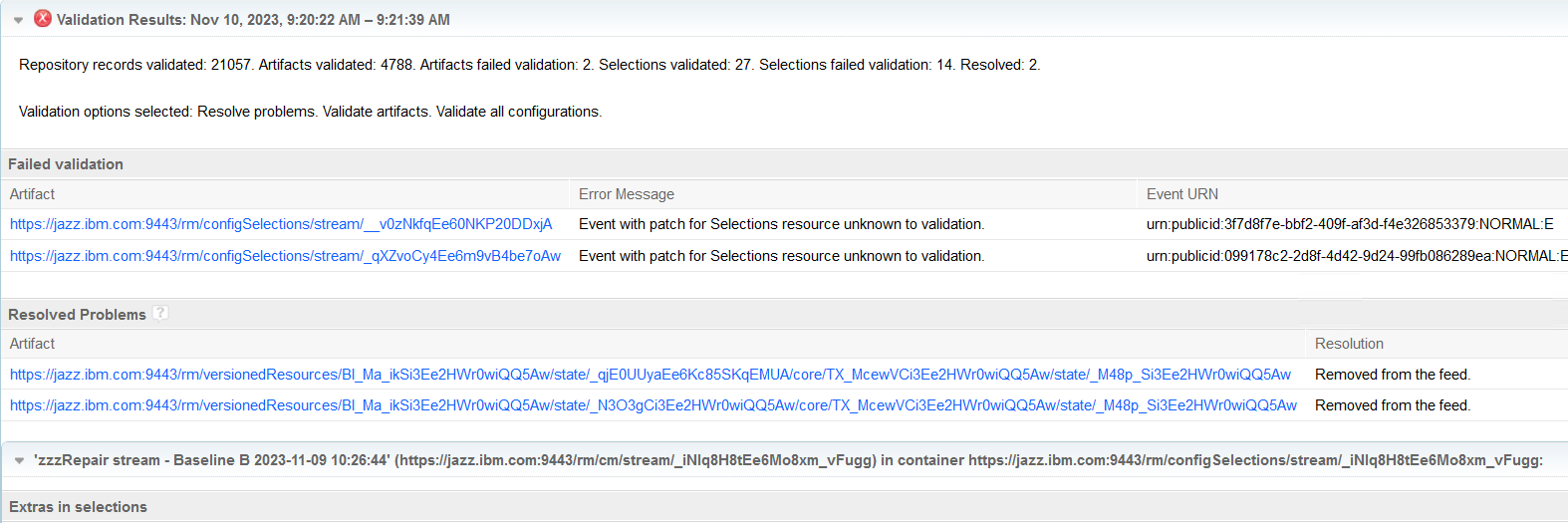This screenshot has height=523, width=1568.
Task: Collapse the Validation Results section using its arrow
Action: pos(18,20)
